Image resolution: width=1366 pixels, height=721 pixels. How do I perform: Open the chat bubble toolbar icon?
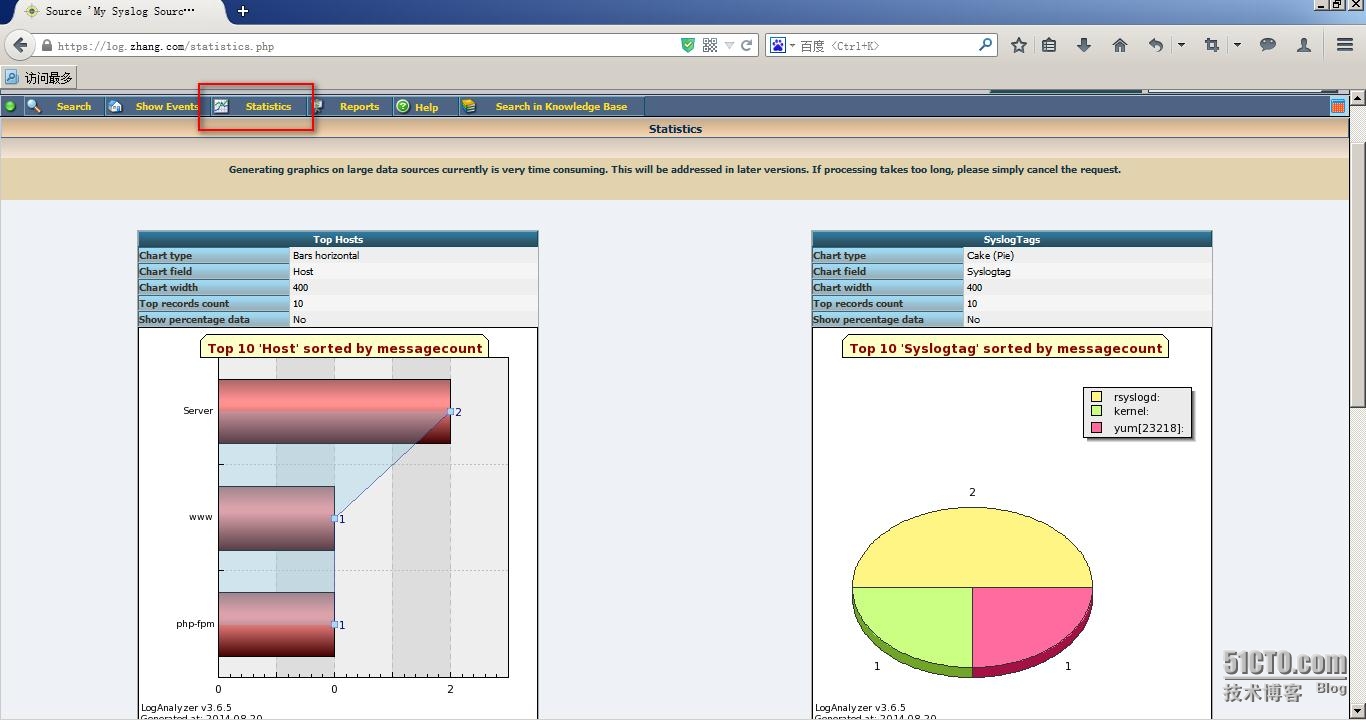tap(1268, 45)
